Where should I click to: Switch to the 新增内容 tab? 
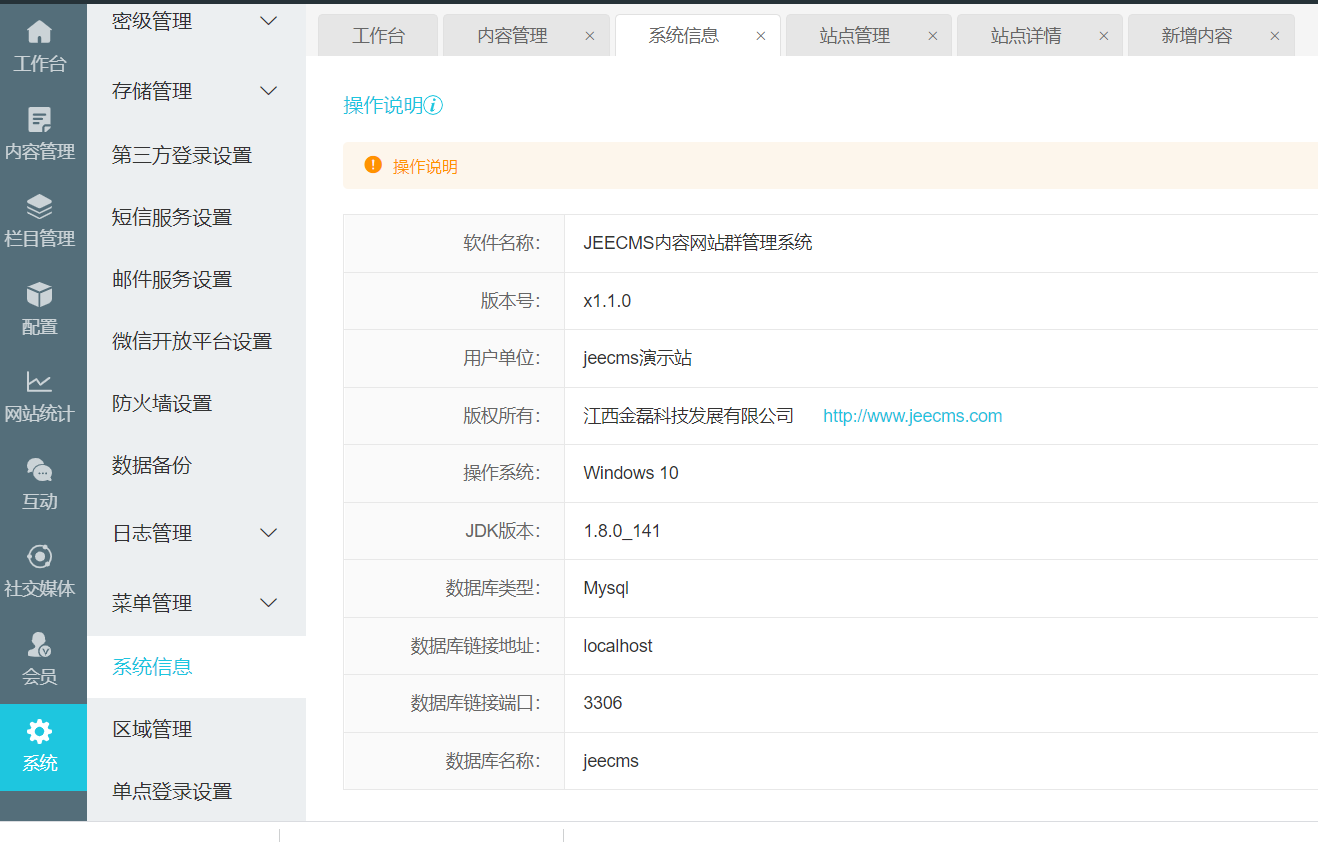tap(1196, 36)
